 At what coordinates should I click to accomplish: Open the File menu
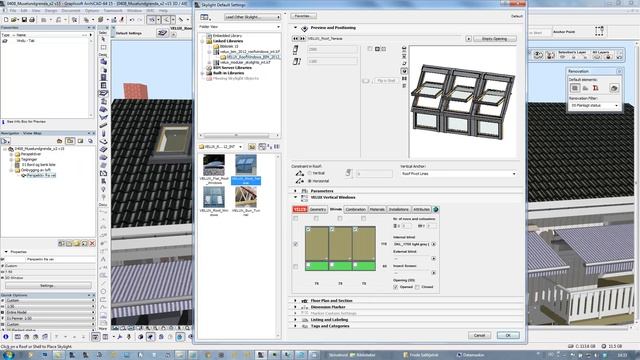[x=13, y=10]
